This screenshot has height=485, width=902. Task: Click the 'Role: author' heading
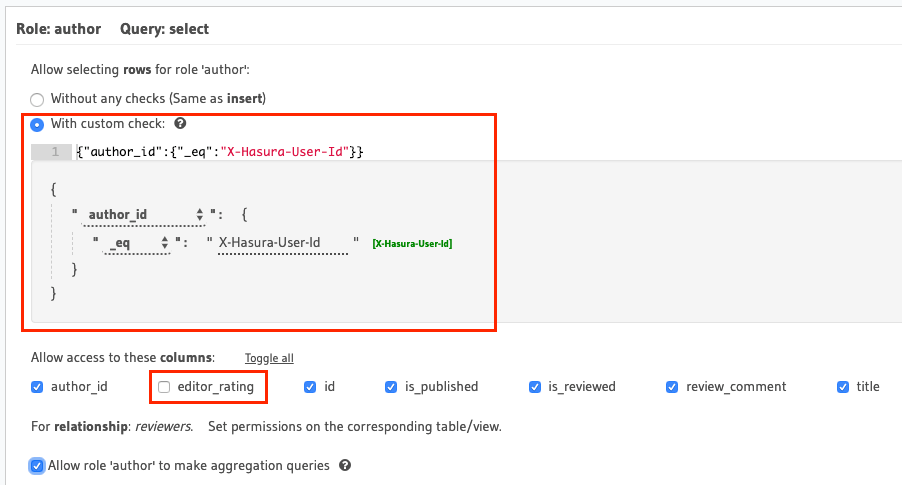pos(59,29)
